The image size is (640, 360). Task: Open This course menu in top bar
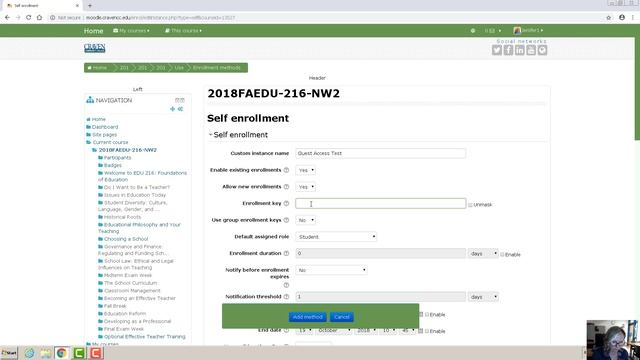coord(183,31)
